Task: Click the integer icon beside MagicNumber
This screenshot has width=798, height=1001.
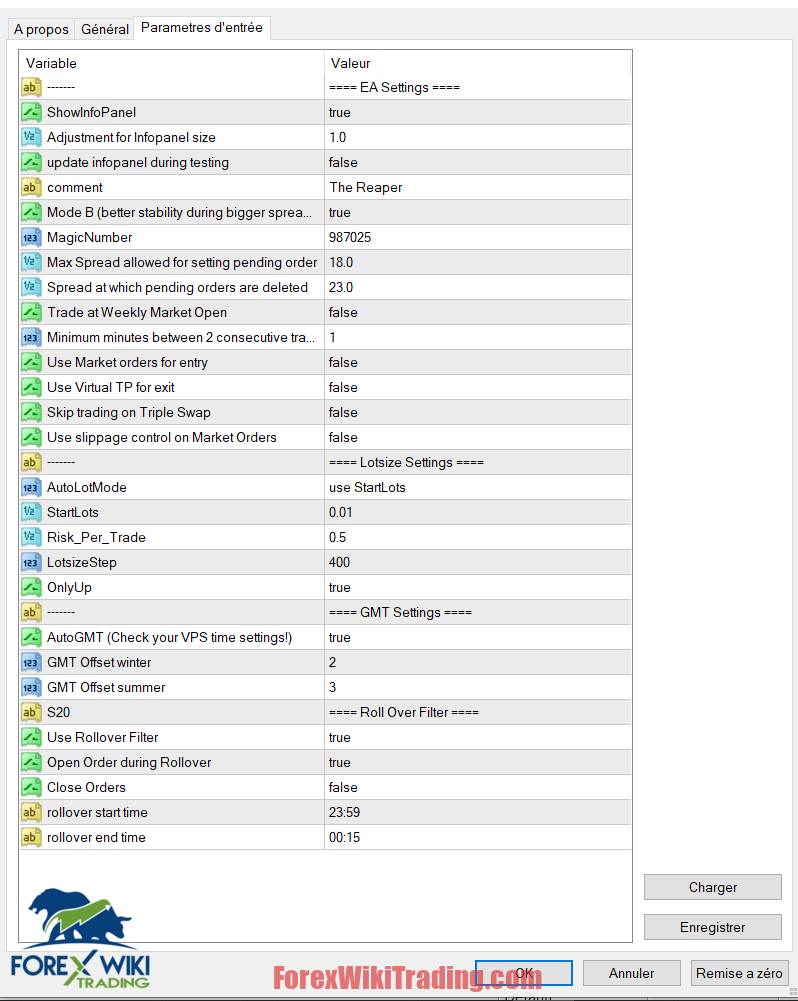Action: point(31,237)
